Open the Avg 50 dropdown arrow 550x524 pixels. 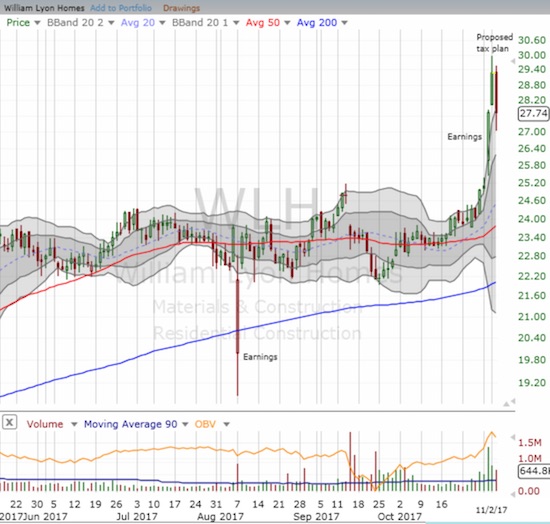pyautogui.click(x=287, y=23)
